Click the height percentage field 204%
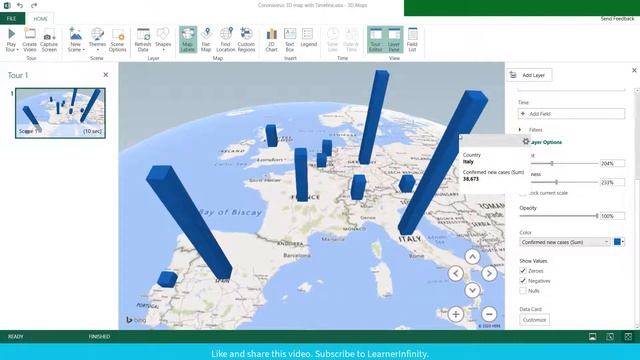This screenshot has width=640, height=360. pyautogui.click(x=612, y=163)
